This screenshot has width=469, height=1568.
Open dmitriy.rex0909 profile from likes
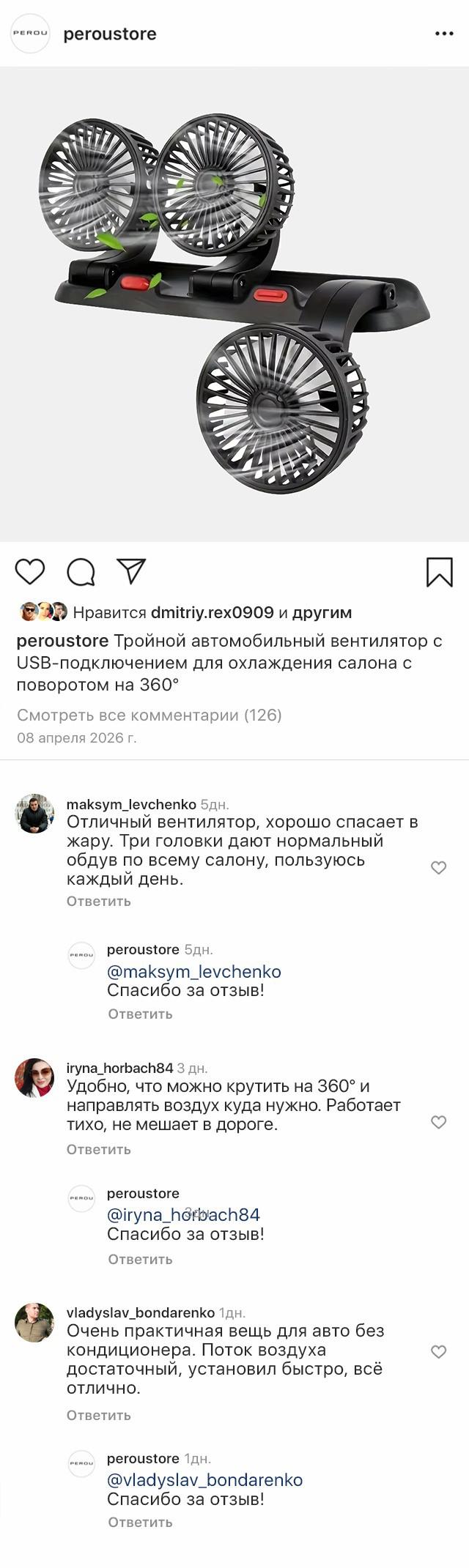pyautogui.click(x=212, y=612)
